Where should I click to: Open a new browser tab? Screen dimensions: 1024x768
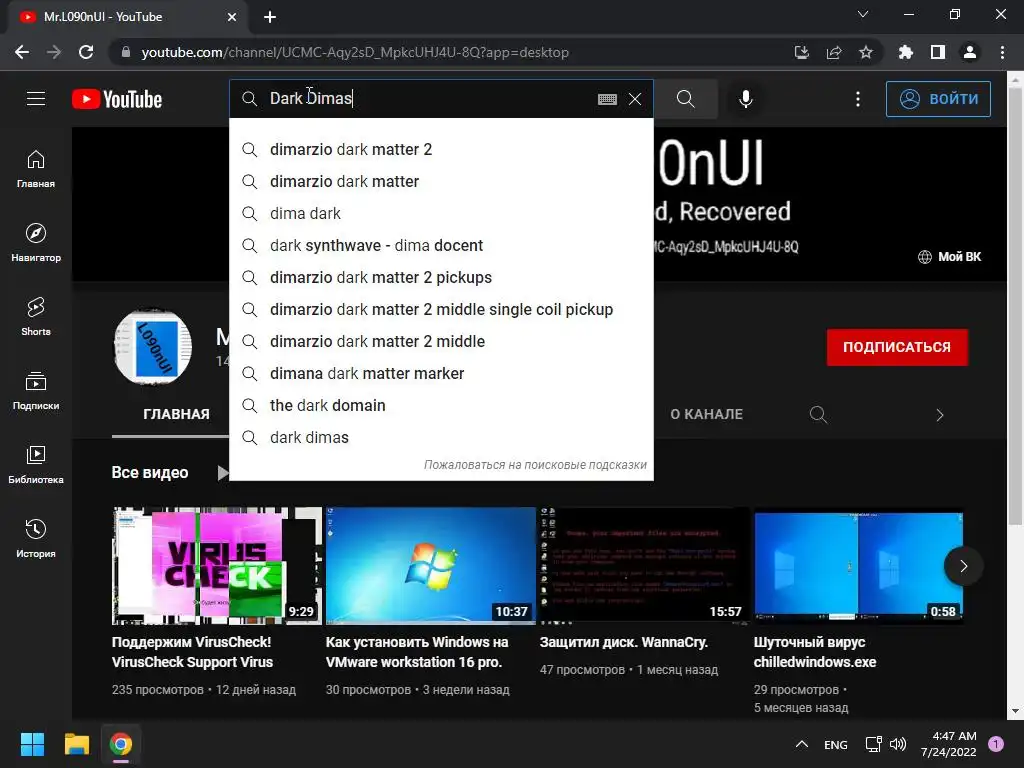click(270, 17)
